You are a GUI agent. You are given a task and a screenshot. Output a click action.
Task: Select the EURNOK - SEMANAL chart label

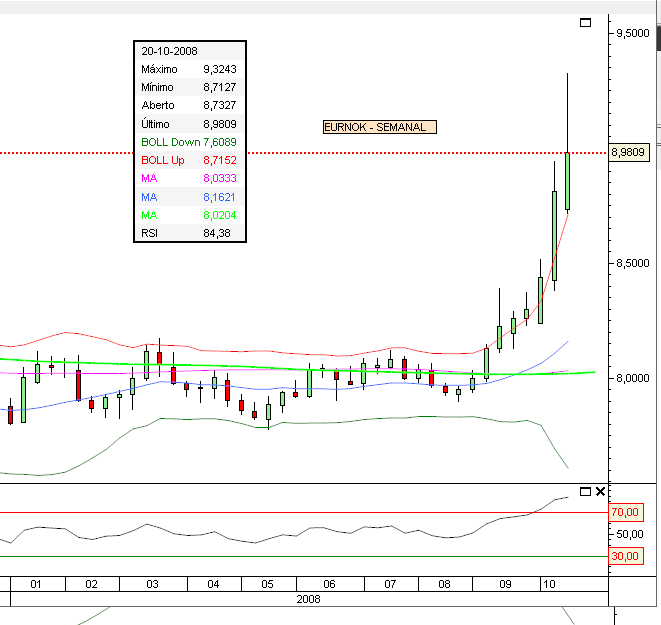pyautogui.click(x=379, y=127)
